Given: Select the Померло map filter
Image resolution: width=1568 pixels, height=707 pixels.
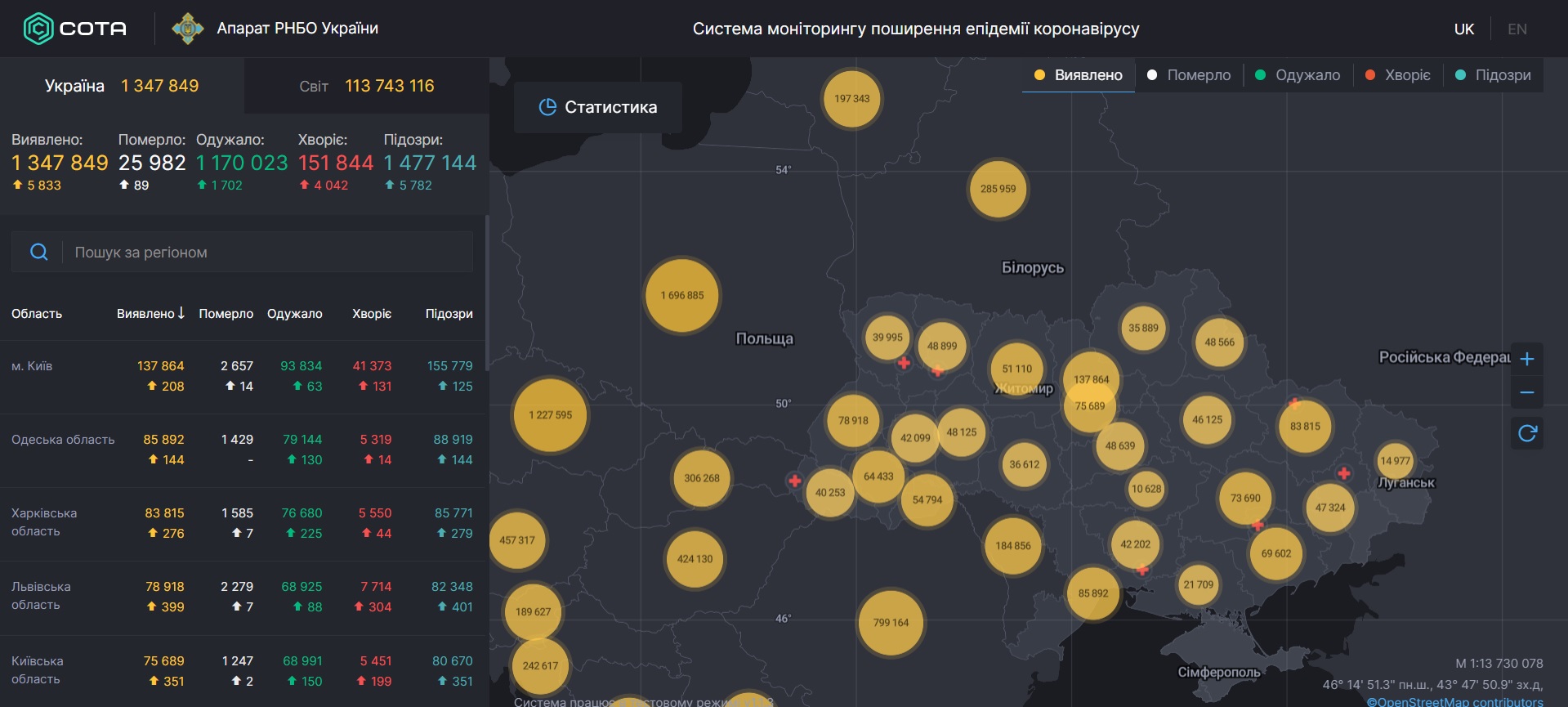Looking at the screenshot, I should pyautogui.click(x=1189, y=75).
